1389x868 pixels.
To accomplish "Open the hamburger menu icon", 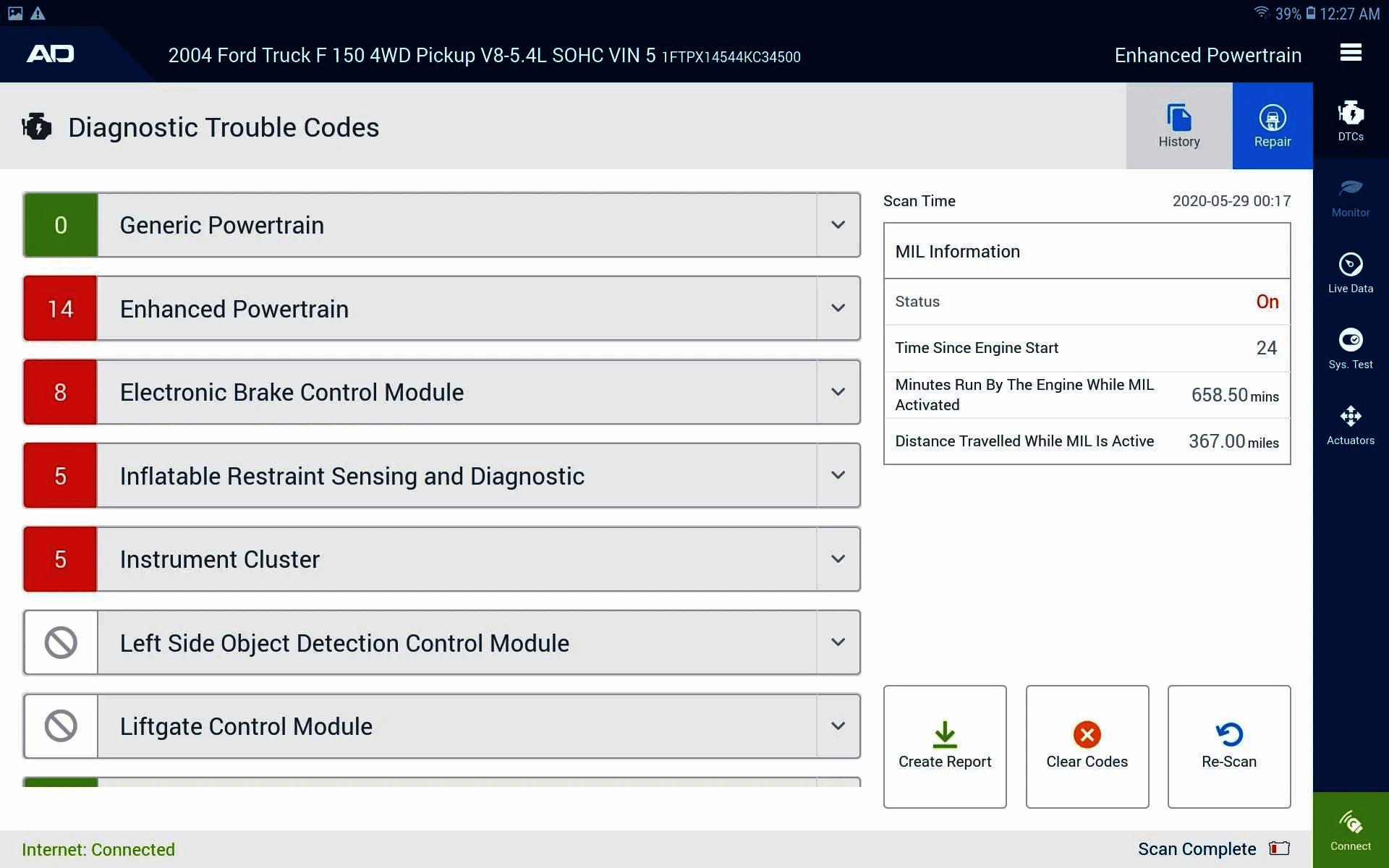I will [1350, 53].
